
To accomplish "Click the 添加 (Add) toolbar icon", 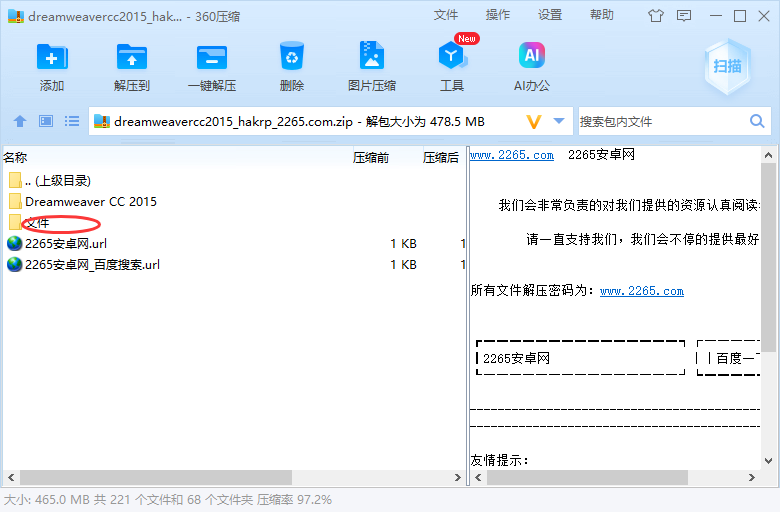I will (x=52, y=57).
